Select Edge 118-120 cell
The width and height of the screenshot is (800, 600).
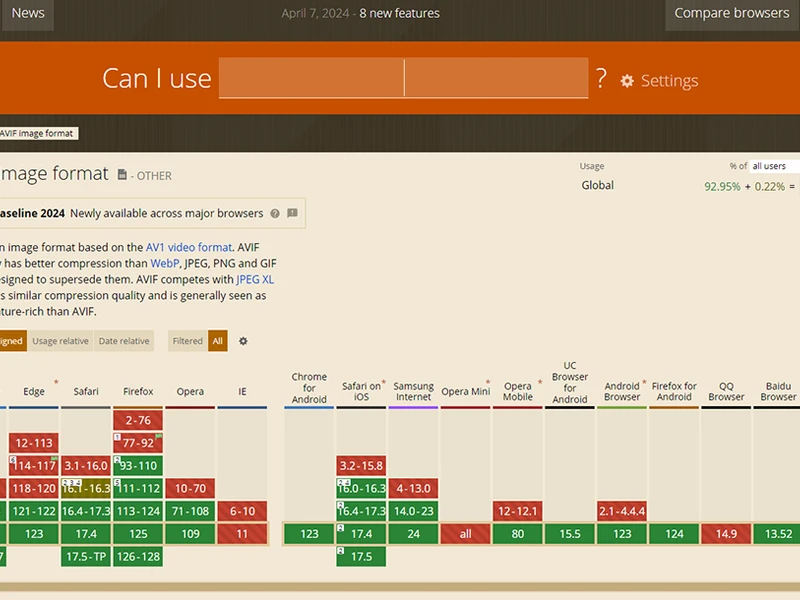(x=34, y=488)
